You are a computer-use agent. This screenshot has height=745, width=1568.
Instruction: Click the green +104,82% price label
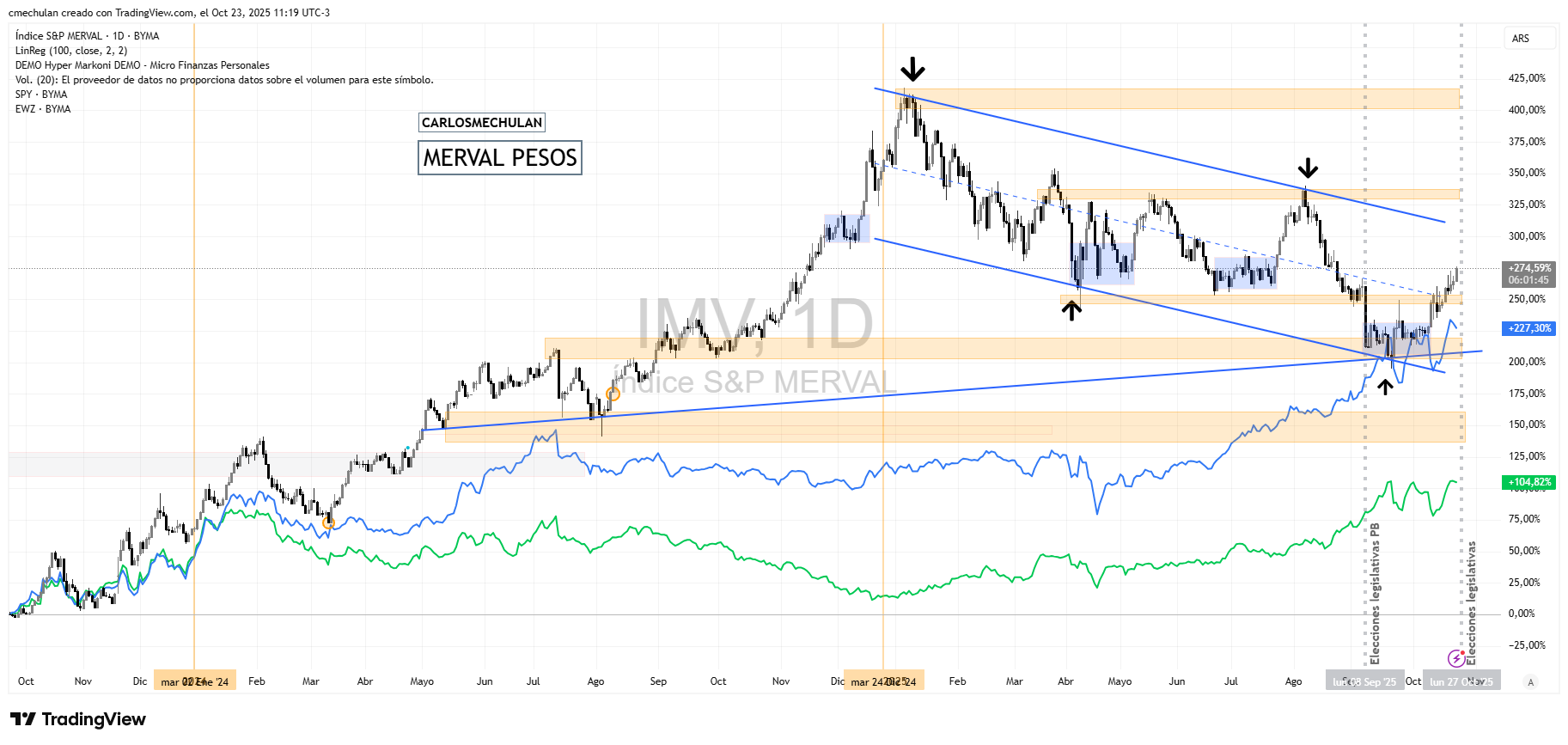pos(1529,482)
